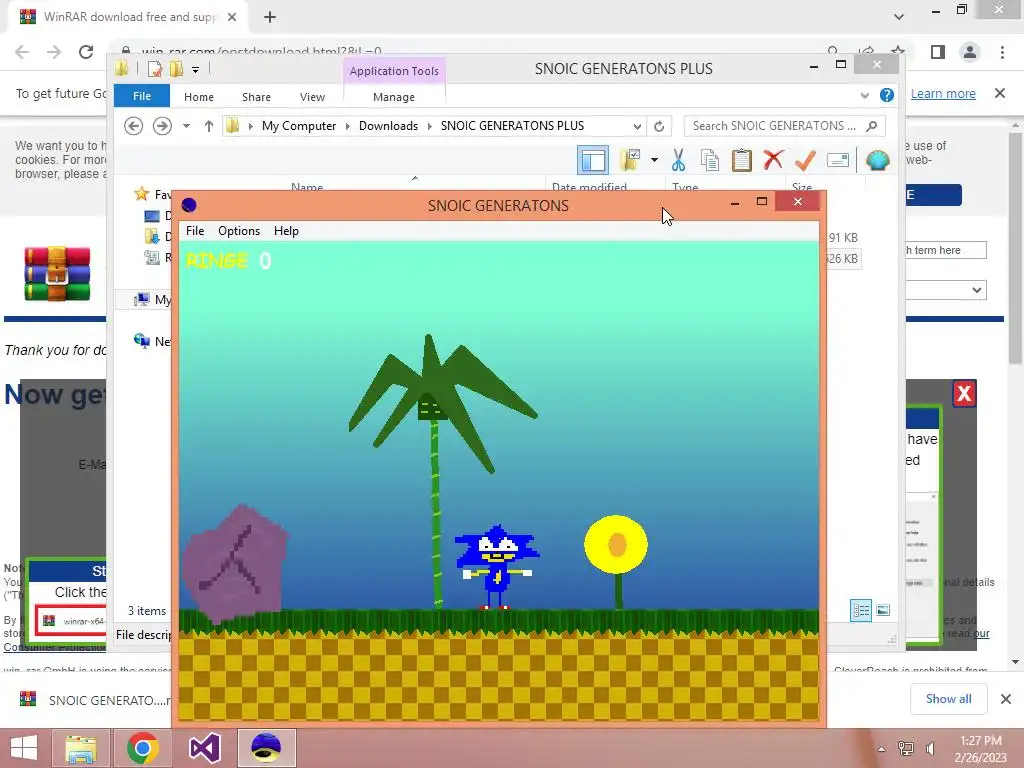
Task: Click the search term input on WinRAR page
Action: click(946, 250)
